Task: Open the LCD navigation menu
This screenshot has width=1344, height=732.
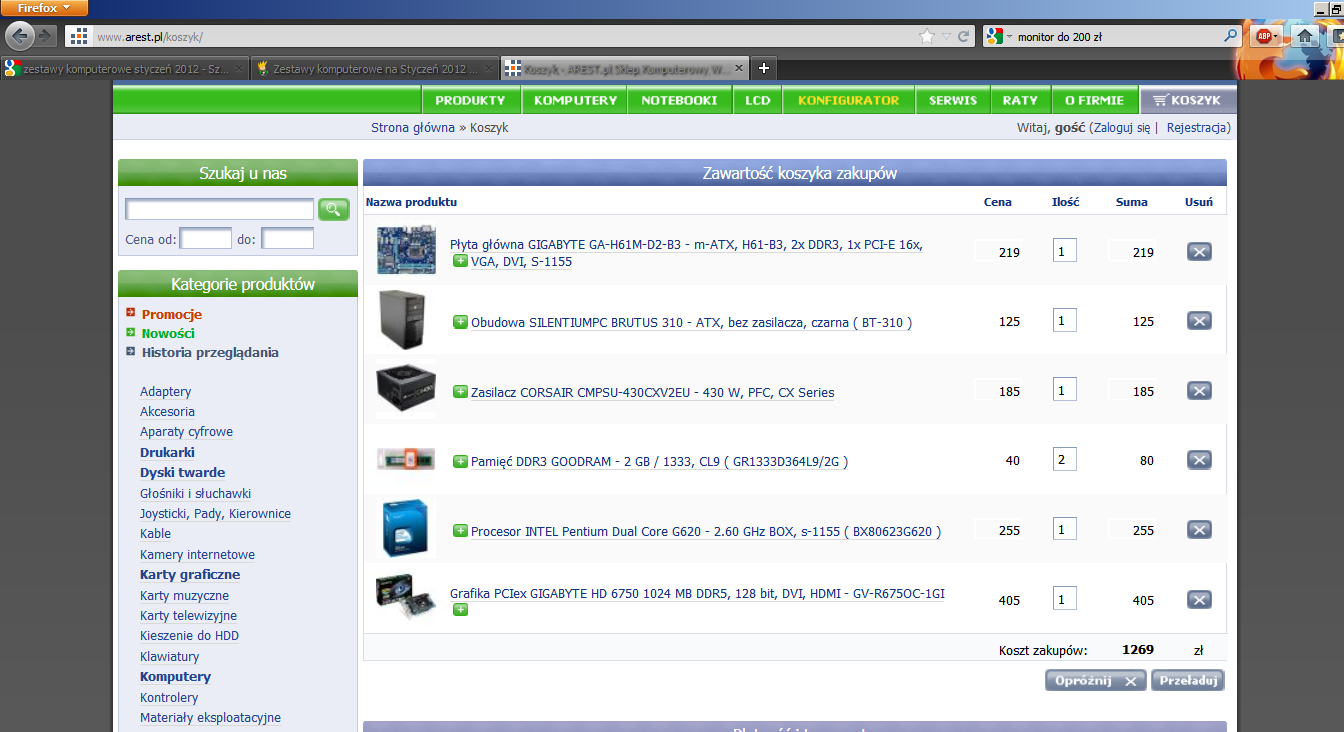Action: (x=758, y=100)
